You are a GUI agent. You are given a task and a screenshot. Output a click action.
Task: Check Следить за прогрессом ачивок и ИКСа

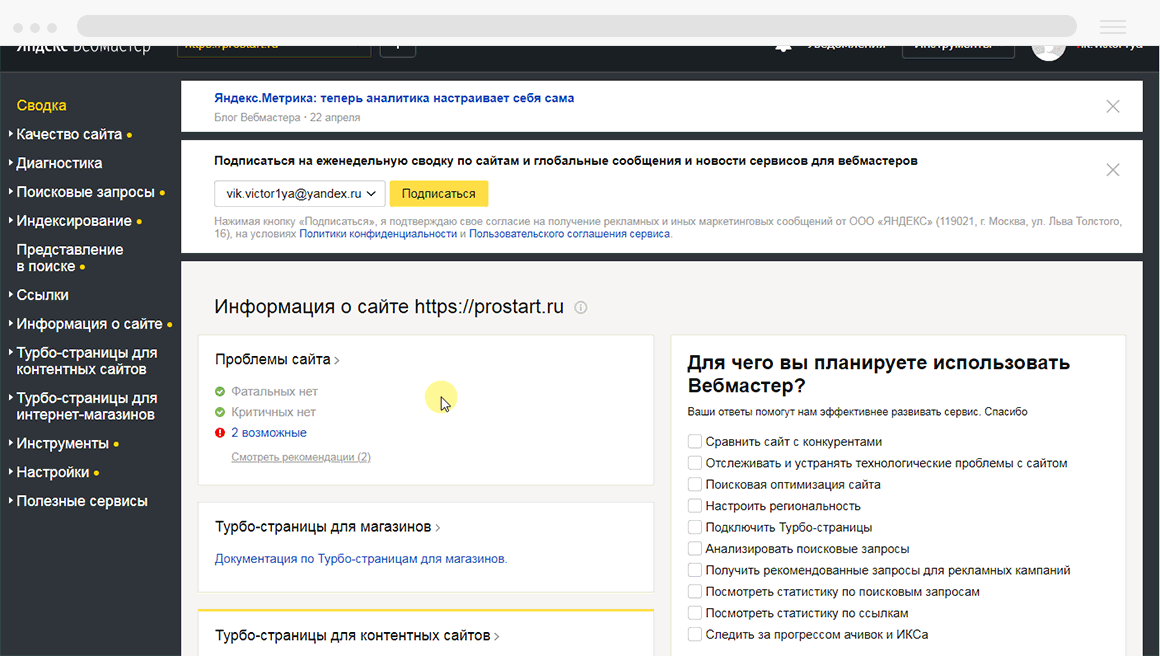pyautogui.click(x=695, y=635)
